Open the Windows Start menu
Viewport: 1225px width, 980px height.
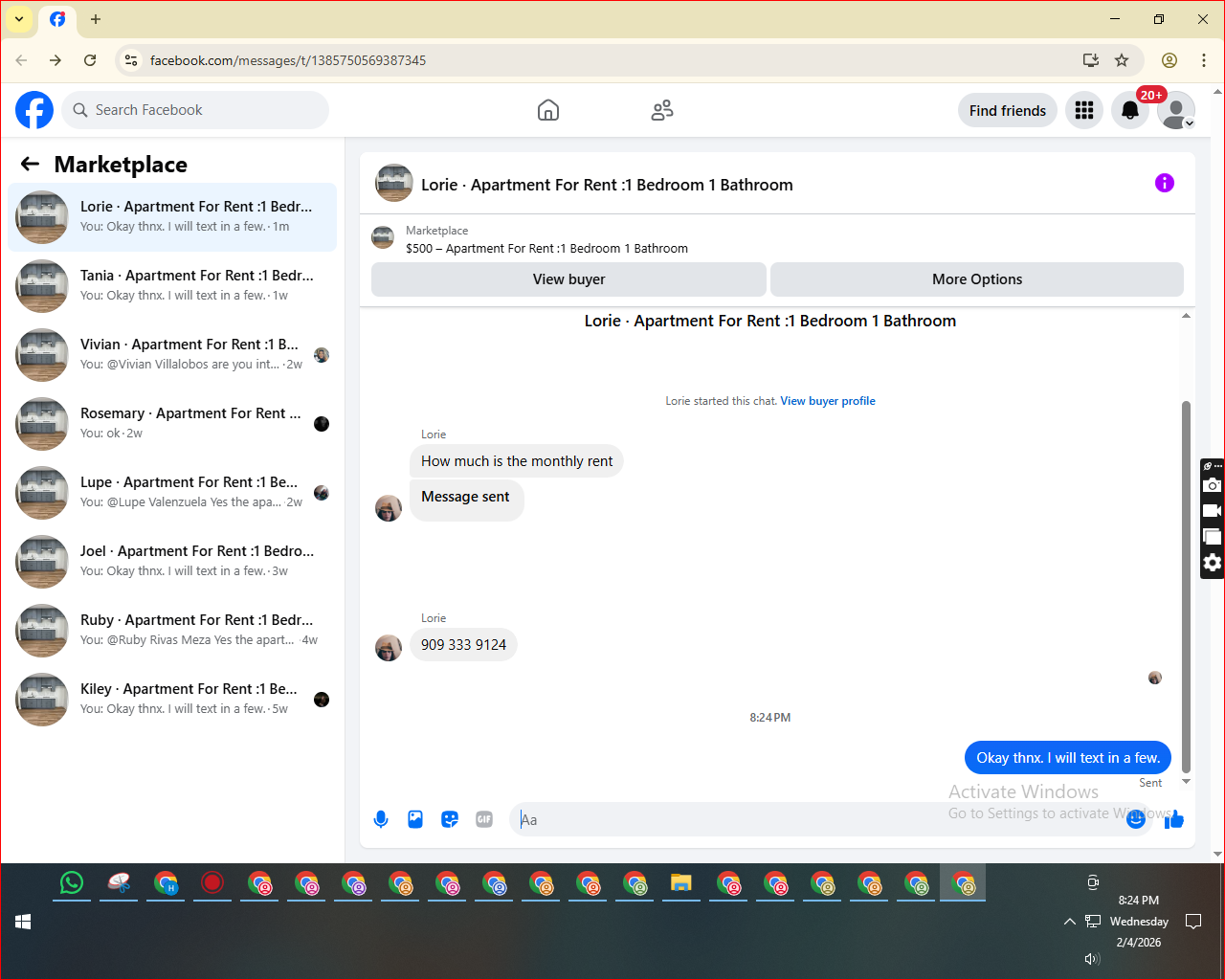23,922
